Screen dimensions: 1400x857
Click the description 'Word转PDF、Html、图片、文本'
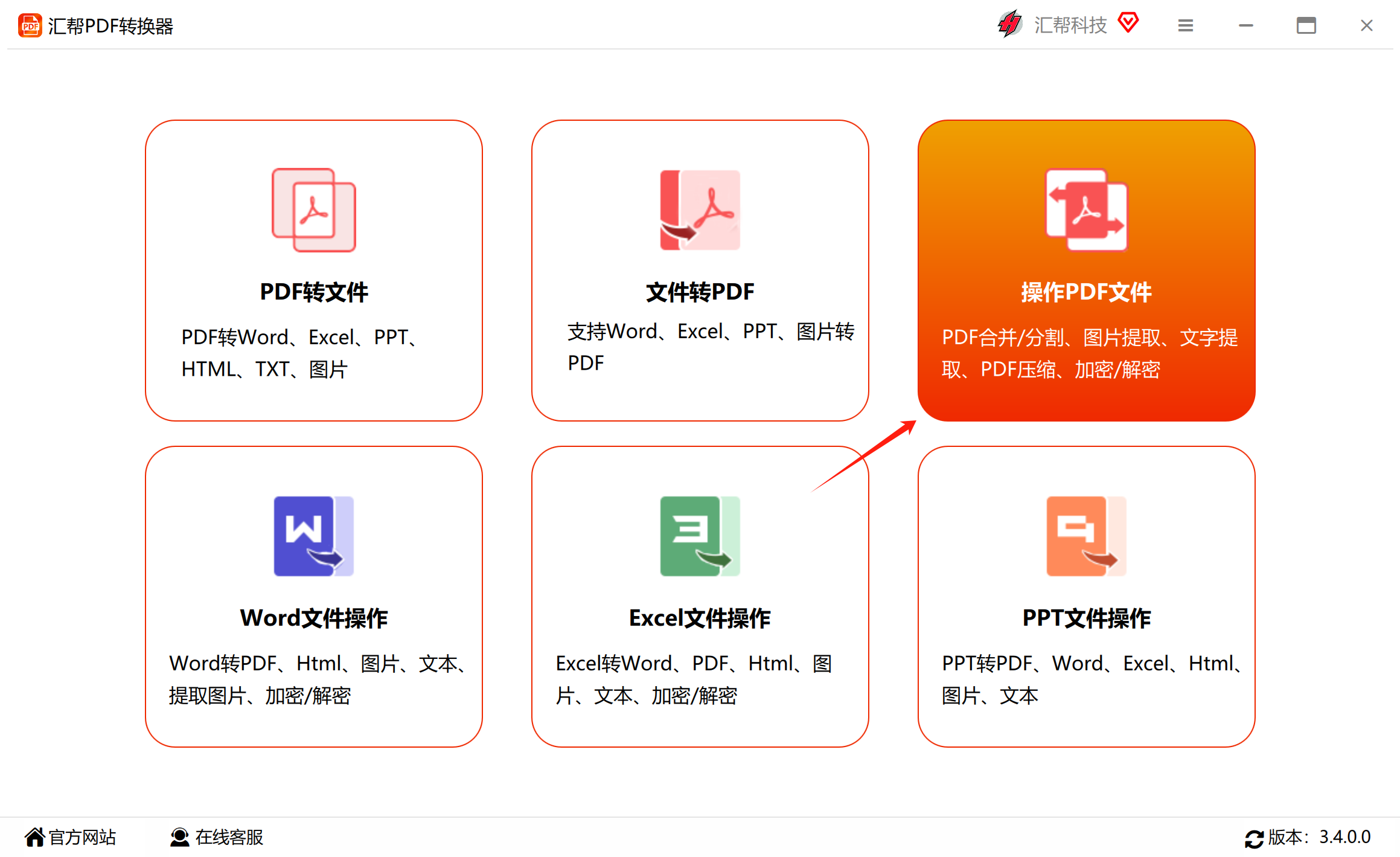click(318, 679)
